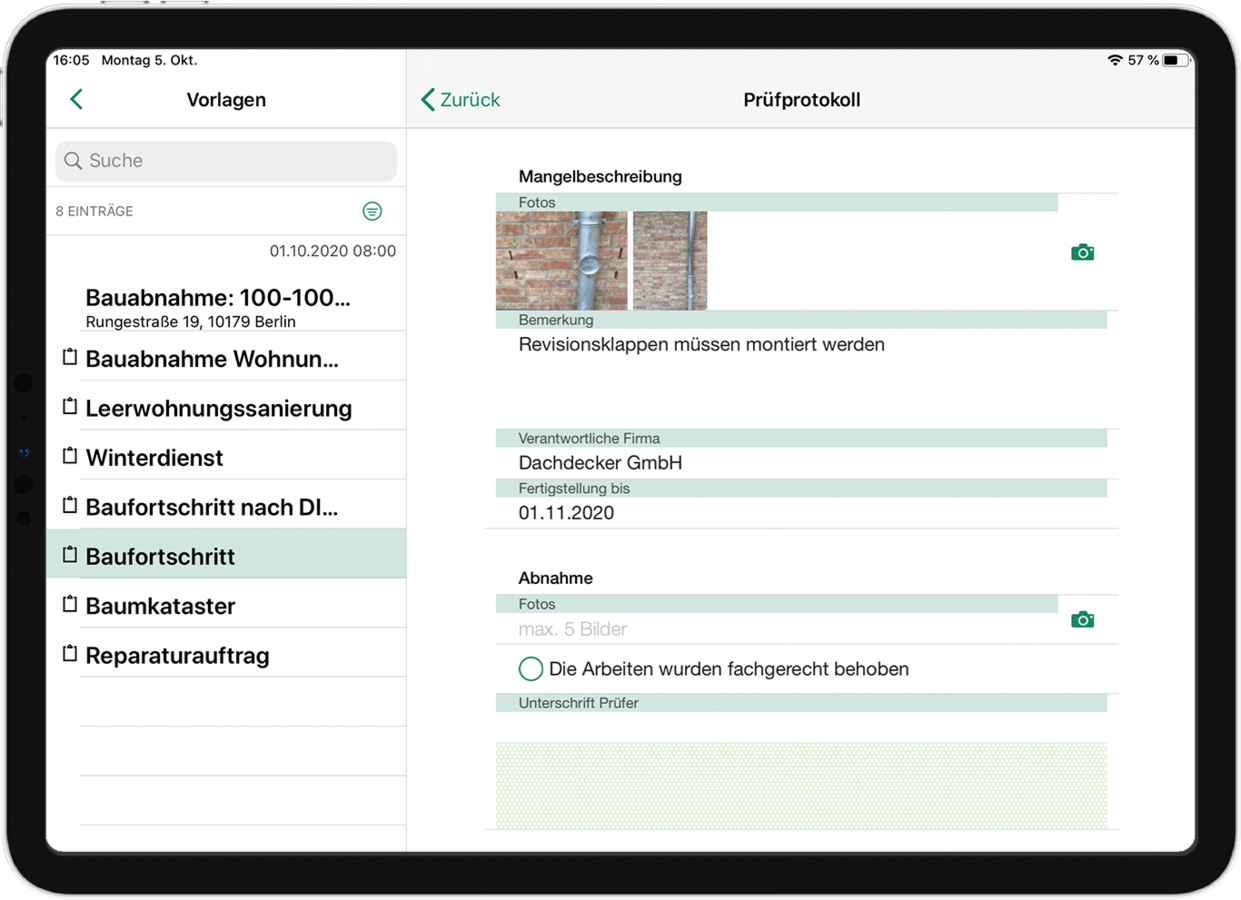The width and height of the screenshot is (1241, 900).
Task: Tap the Unterschrift Prüfer signature area
Action: 801,785
